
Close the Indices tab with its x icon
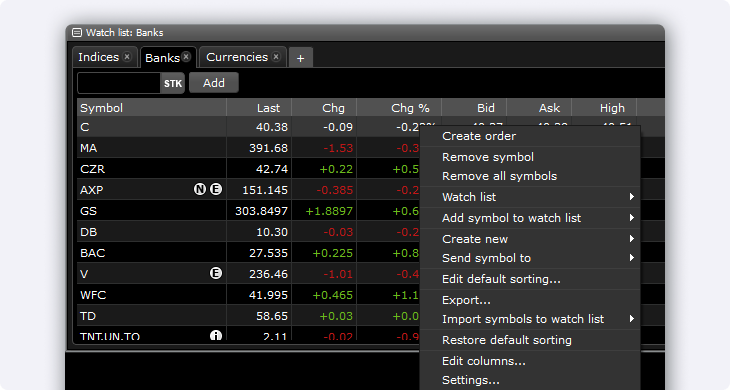[x=127, y=57]
